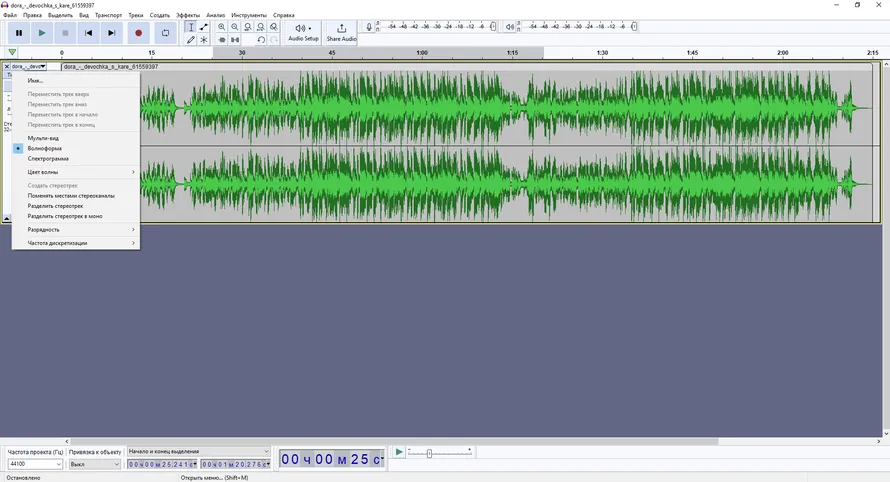Select the Draw pencil tool

click(x=191, y=40)
